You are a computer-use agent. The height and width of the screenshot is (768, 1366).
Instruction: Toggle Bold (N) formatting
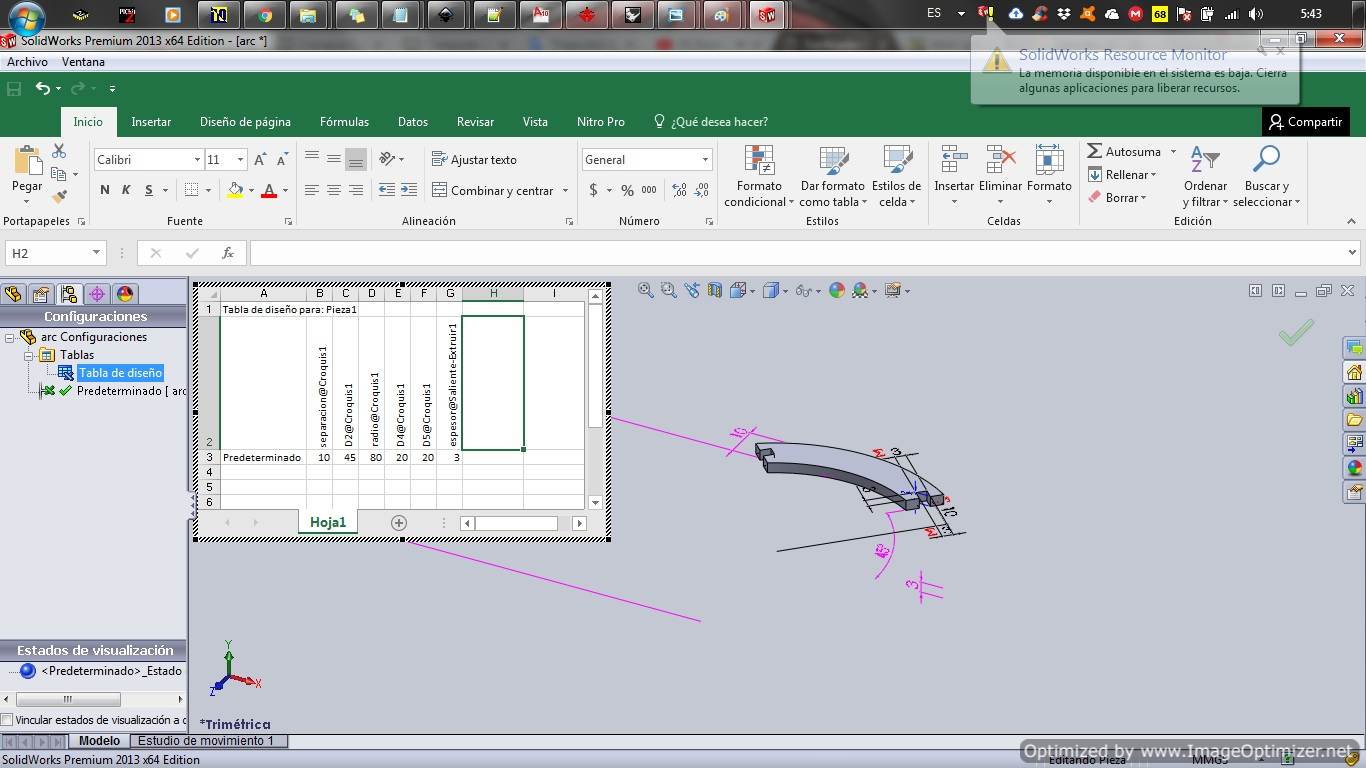point(105,190)
